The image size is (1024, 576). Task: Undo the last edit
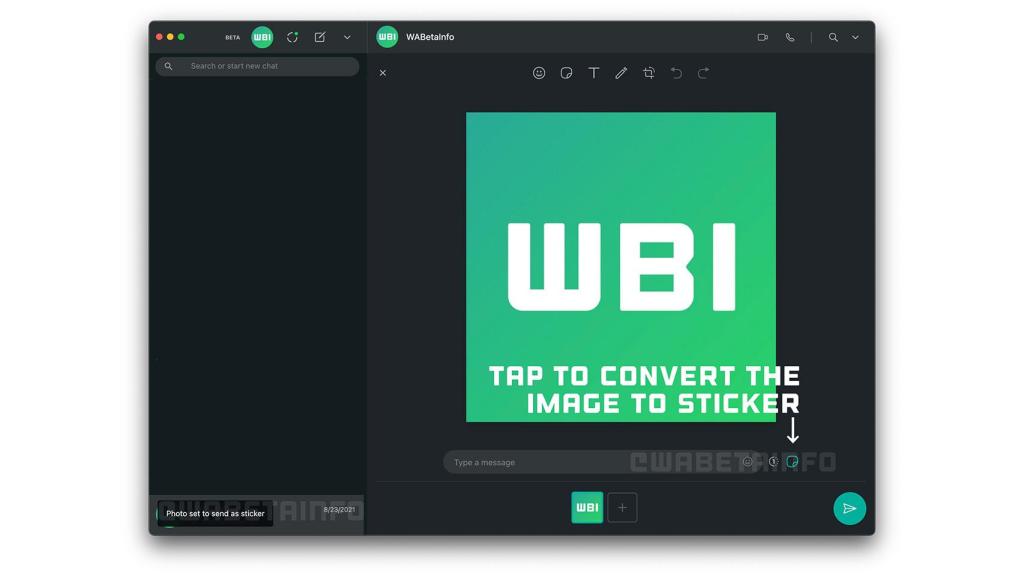pyautogui.click(x=676, y=73)
